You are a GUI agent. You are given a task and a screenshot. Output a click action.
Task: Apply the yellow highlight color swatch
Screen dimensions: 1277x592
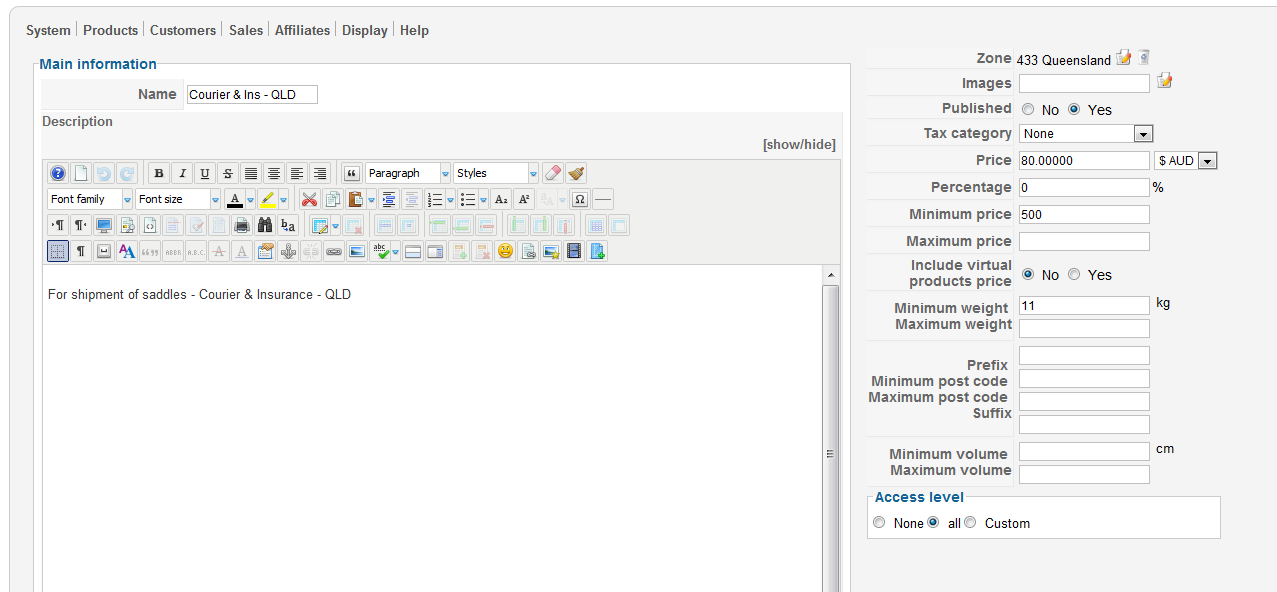[268, 199]
